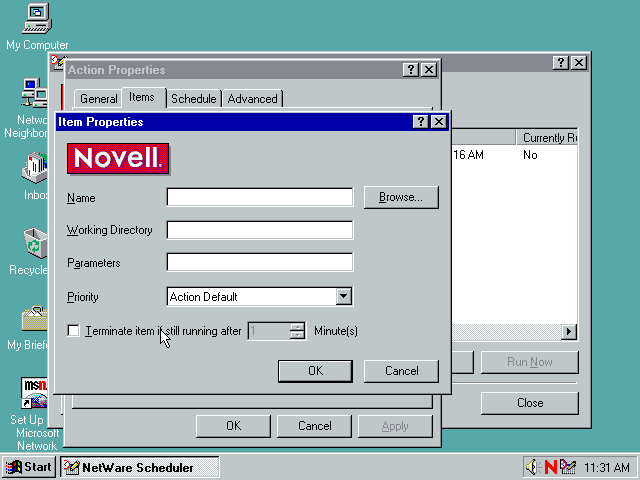The height and width of the screenshot is (480, 640).
Task: Click the Novell logo in Item Properties
Action: (x=118, y=158)
